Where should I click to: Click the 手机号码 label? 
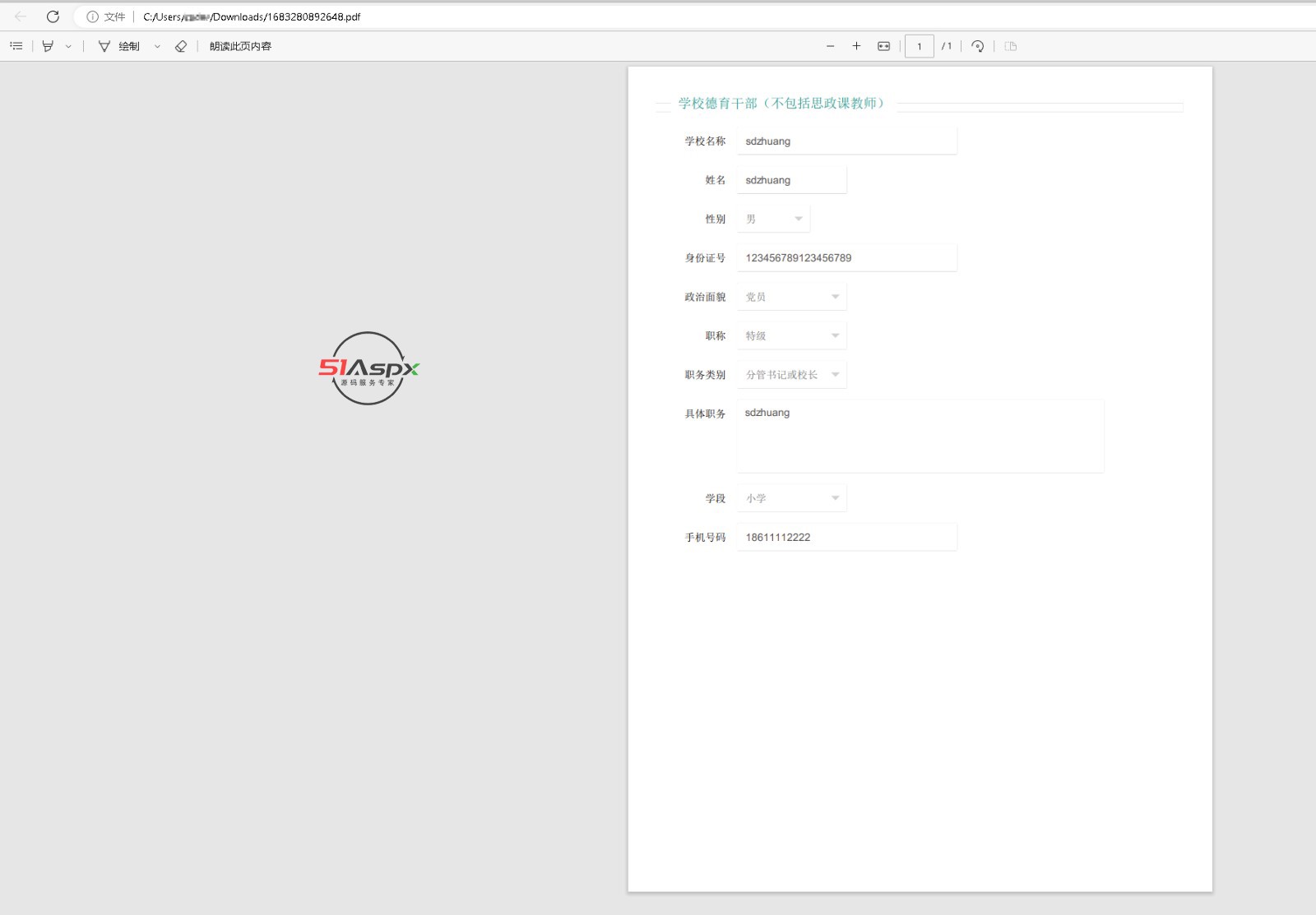pos(705,538)
